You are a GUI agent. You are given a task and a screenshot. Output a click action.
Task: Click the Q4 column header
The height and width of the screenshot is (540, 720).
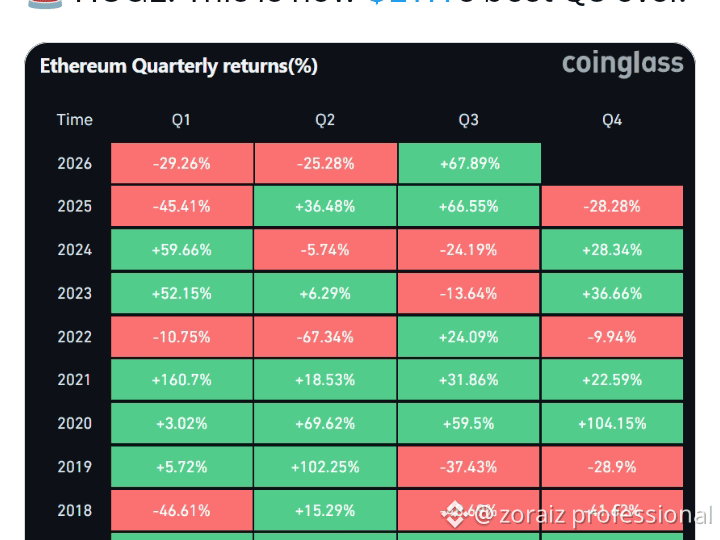612,120
